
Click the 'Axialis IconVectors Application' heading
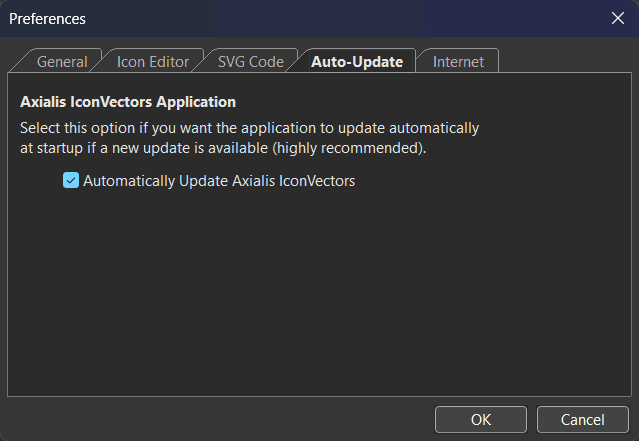pyautogui.click(x=128, y=102)
